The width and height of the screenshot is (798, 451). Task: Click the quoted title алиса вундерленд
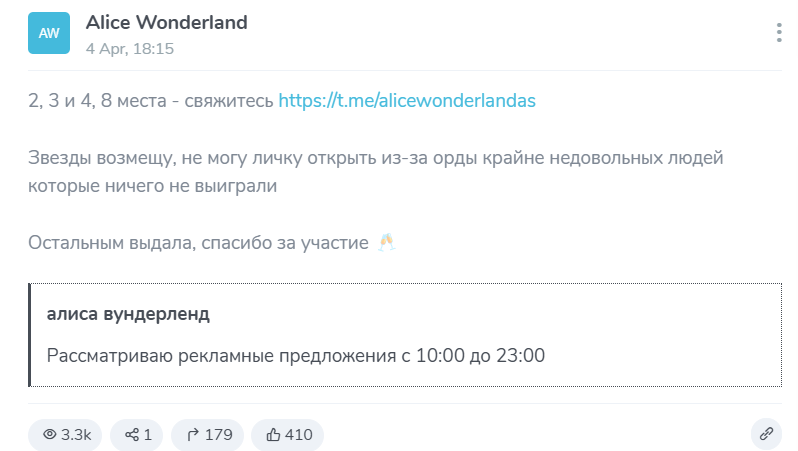point(128,314)
